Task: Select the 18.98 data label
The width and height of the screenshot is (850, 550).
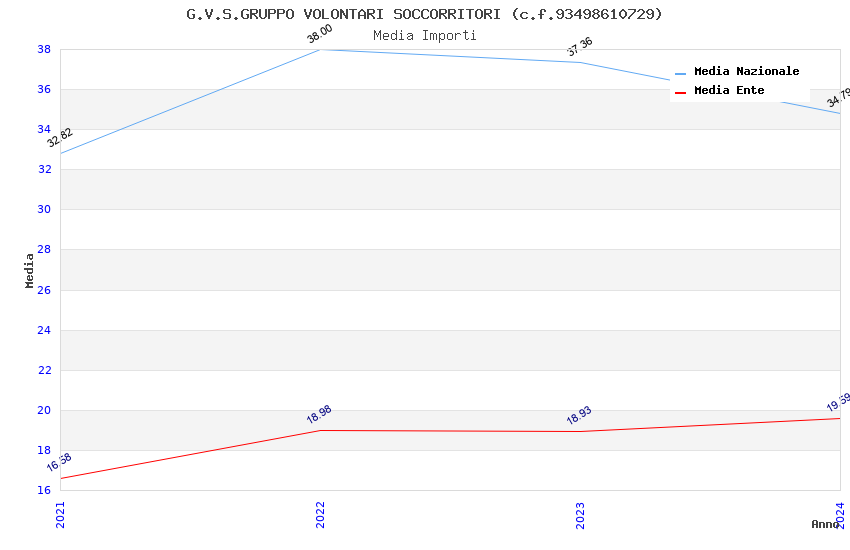Action: pos(319,414)
